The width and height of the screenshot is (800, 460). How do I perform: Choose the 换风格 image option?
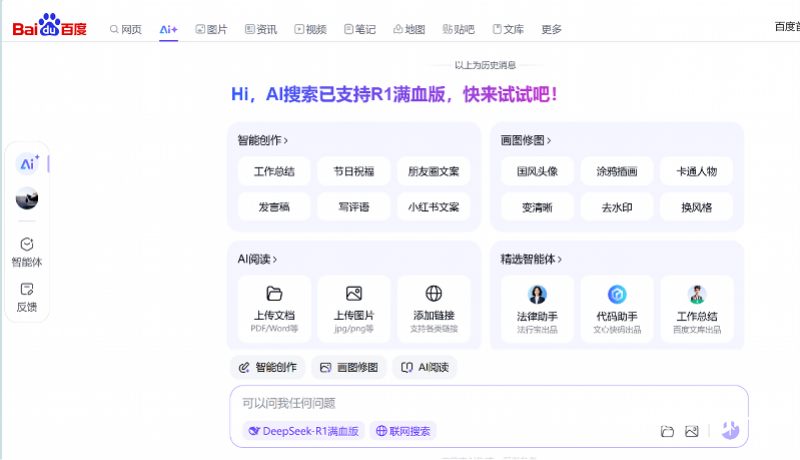point(696,207)
